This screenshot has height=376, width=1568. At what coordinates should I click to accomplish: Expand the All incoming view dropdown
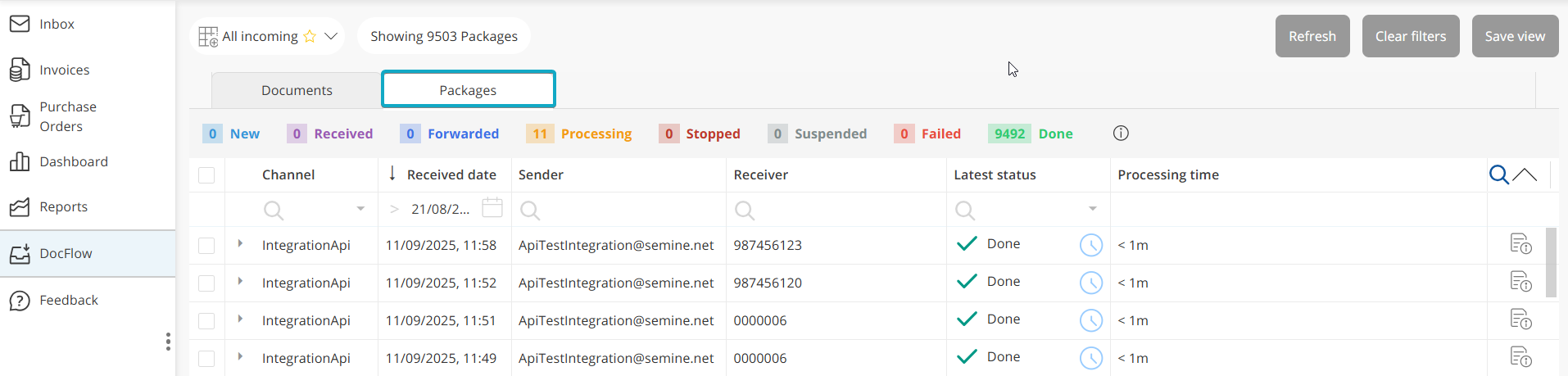coord(331,36)
